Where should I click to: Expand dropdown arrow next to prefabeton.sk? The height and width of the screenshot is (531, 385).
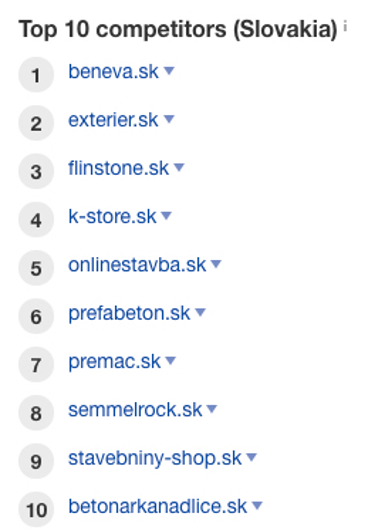click(200, 313)
